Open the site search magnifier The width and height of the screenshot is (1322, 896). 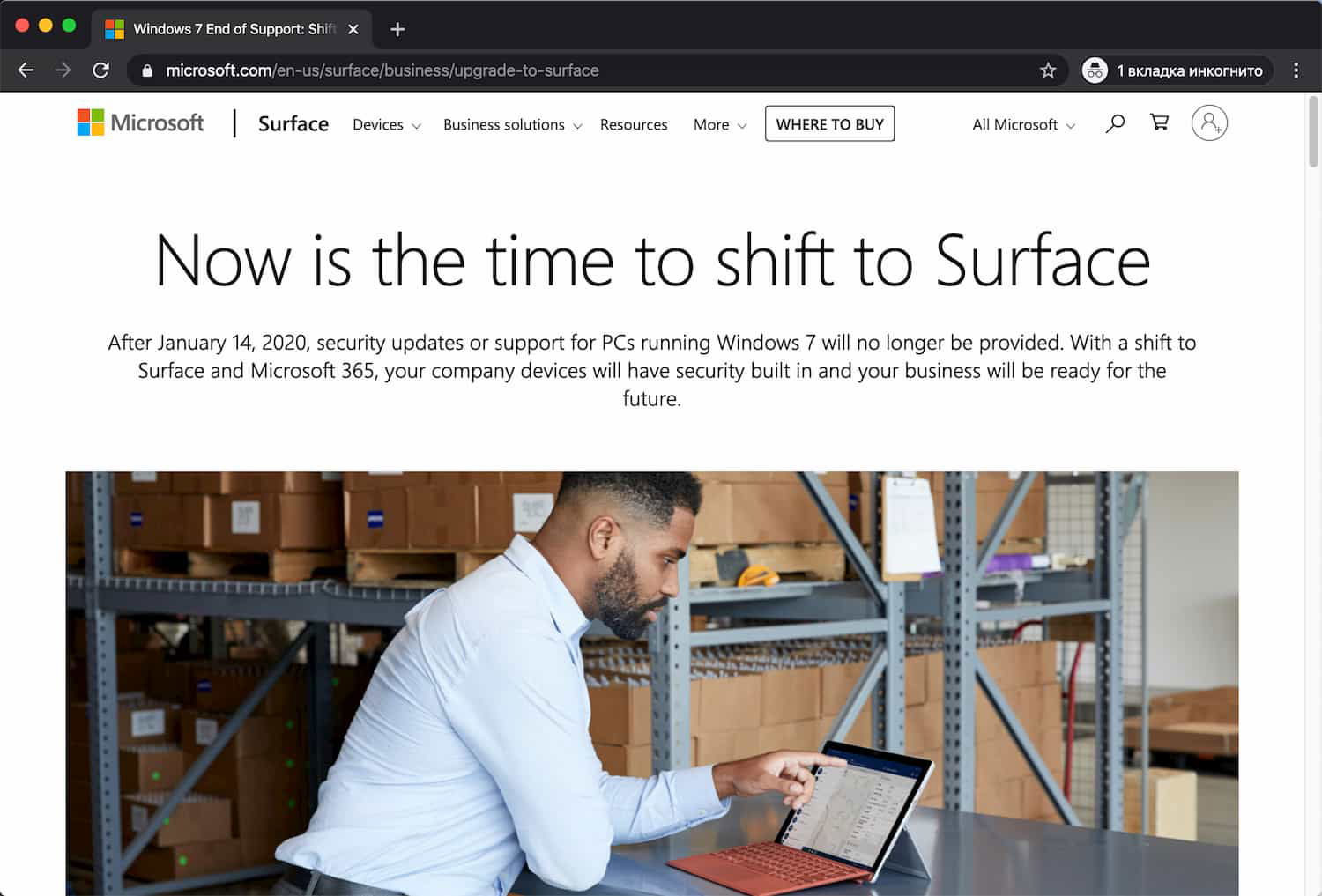coord(1115,123)
